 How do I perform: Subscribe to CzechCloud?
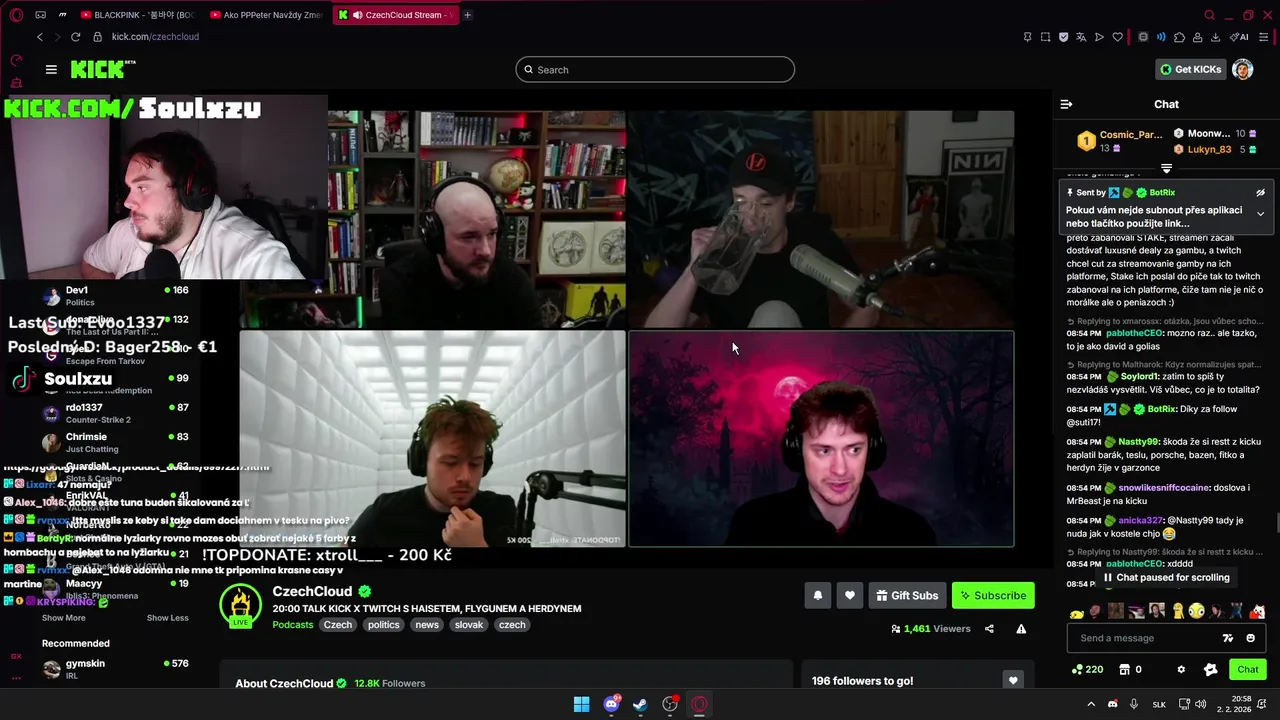coord(993,595)
